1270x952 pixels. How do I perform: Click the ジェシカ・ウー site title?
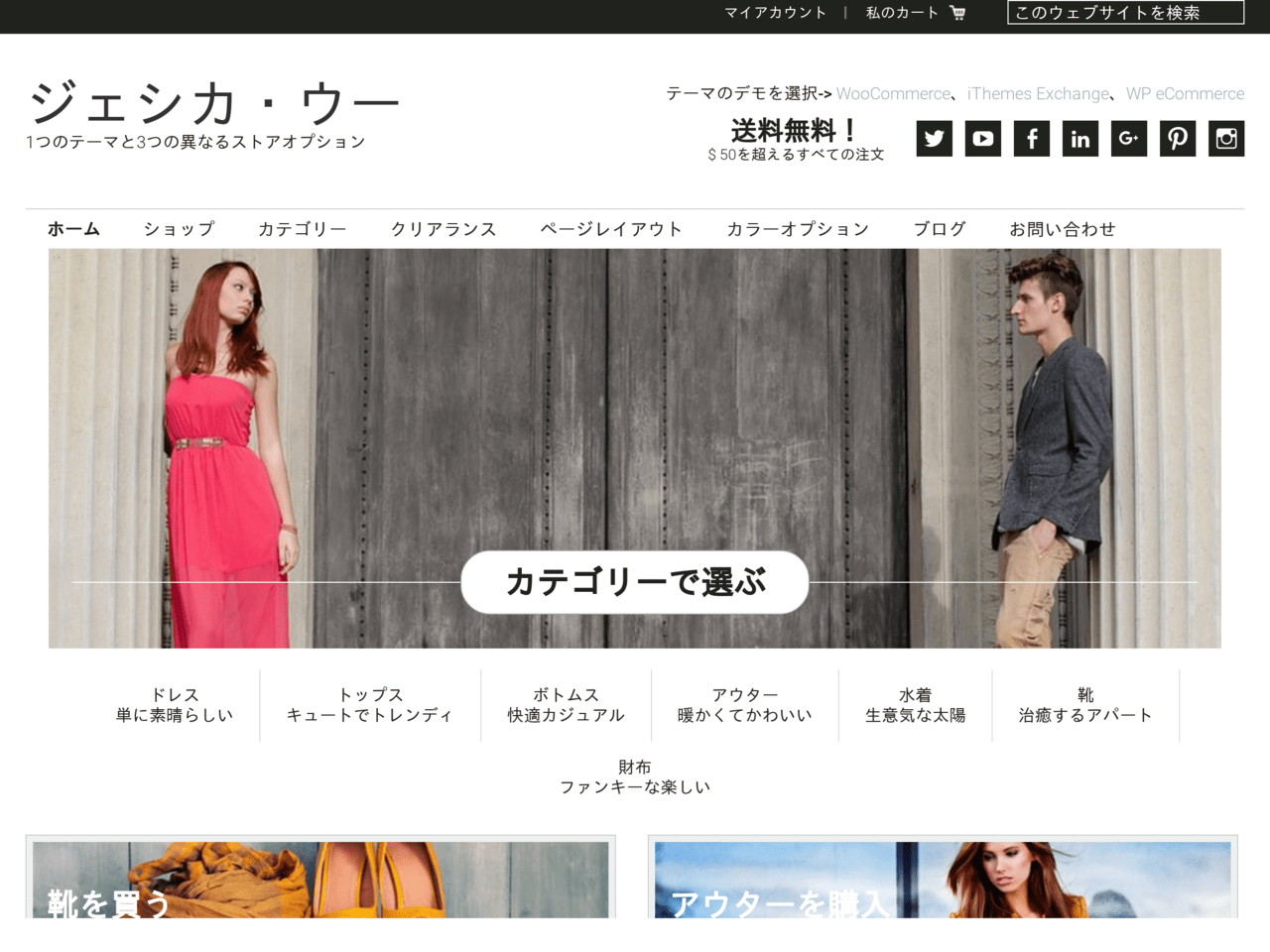(x=213, y=102)
